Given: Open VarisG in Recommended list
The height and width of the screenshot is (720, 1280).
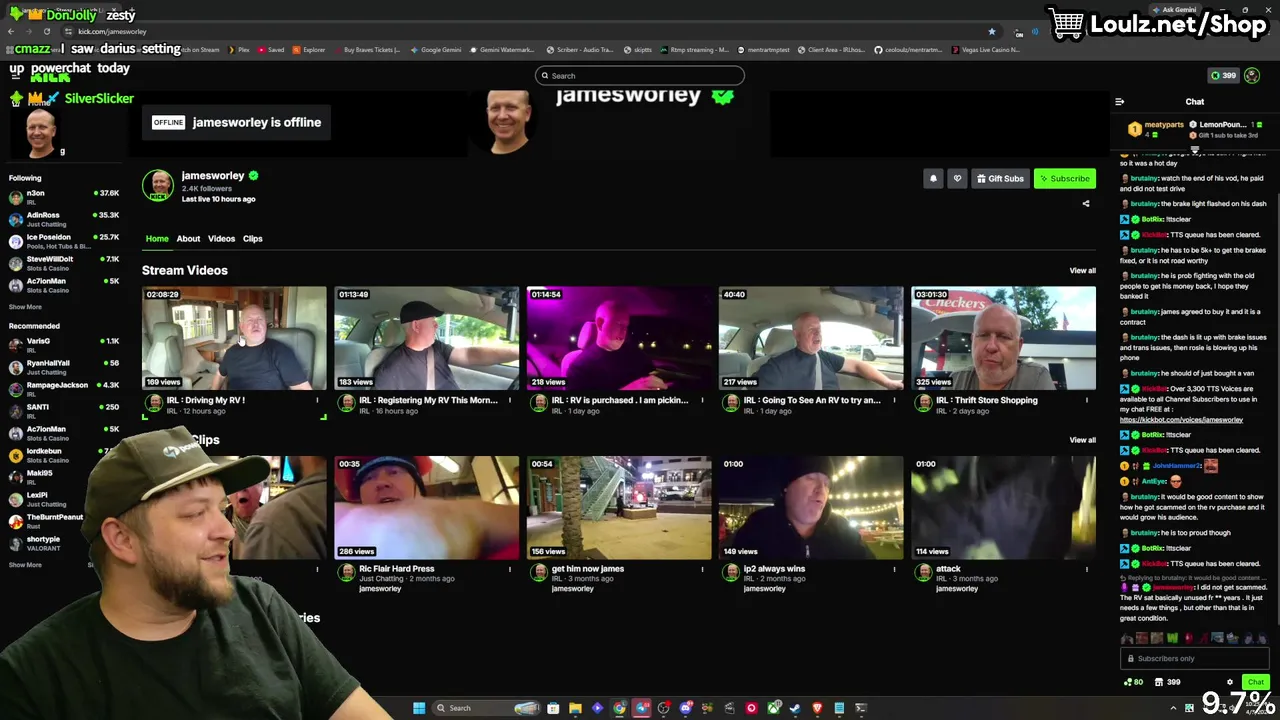Looking at the screenshot, I should point(64,345).
